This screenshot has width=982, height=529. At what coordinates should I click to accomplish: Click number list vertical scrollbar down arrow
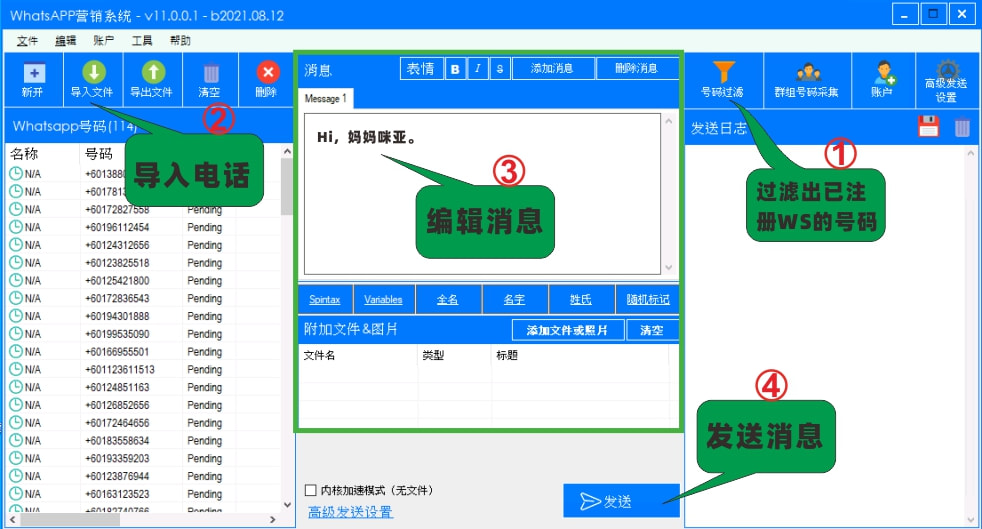tap(287, 505)
